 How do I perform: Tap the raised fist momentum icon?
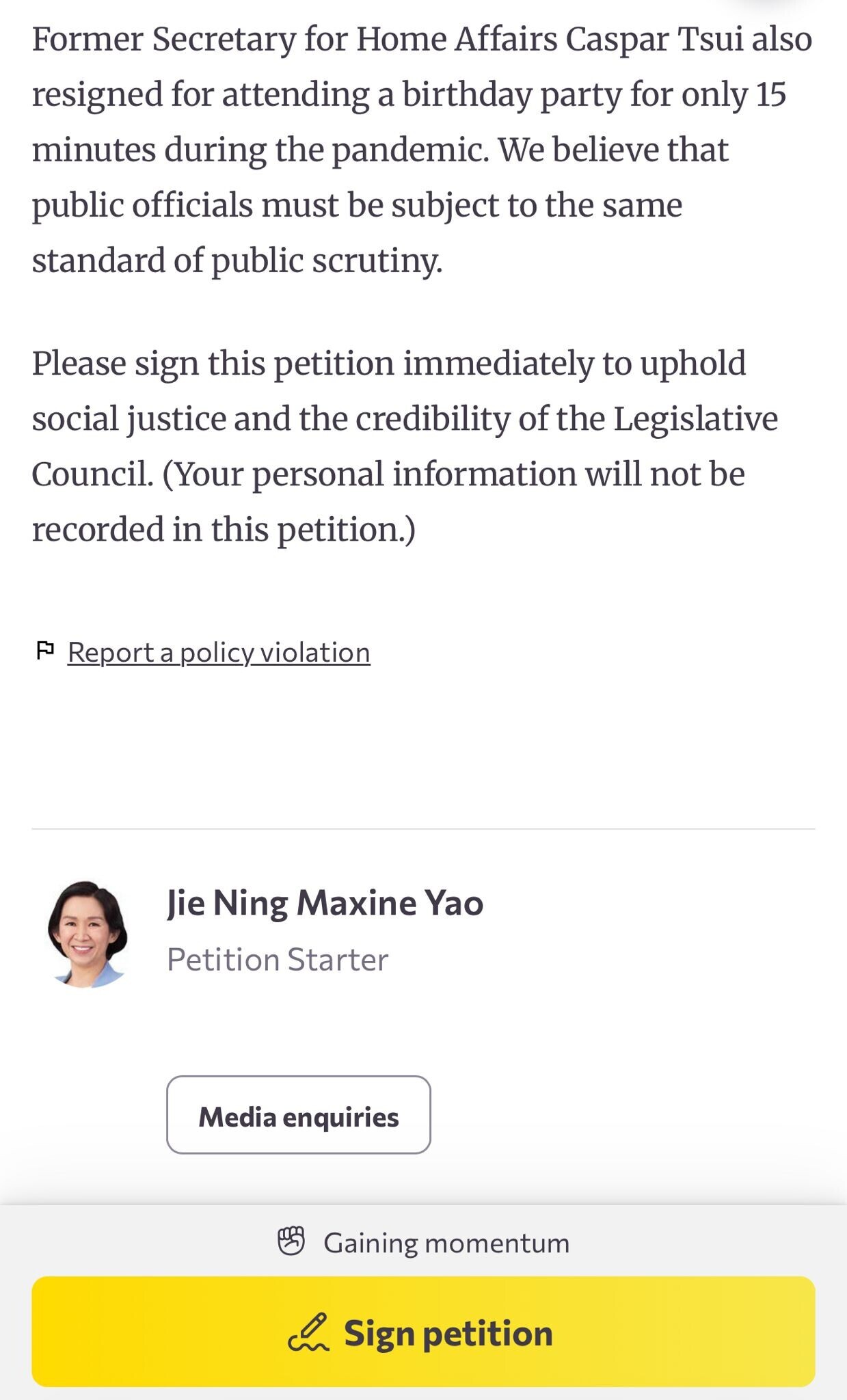click(x=291, y=1242)
